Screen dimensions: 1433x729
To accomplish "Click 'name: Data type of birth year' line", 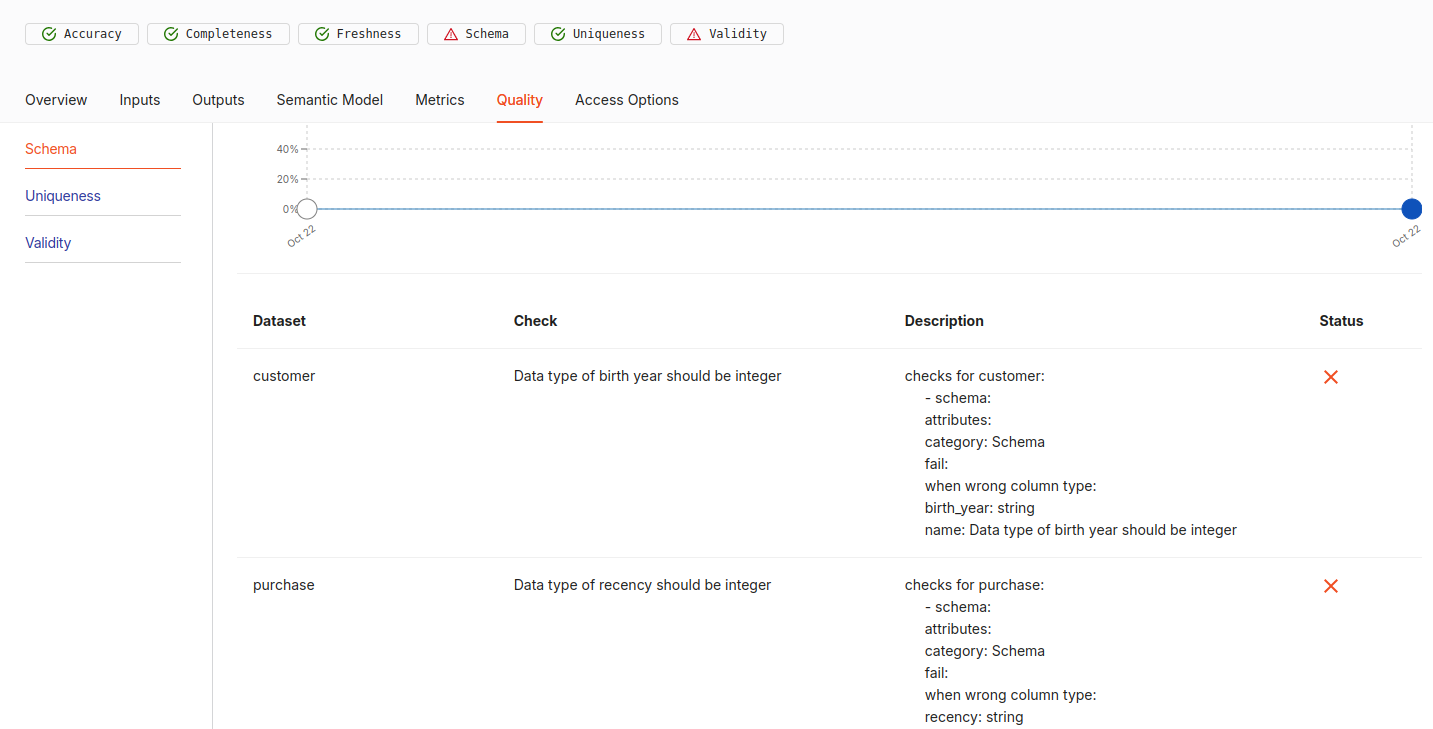I will pos(1081,530).
